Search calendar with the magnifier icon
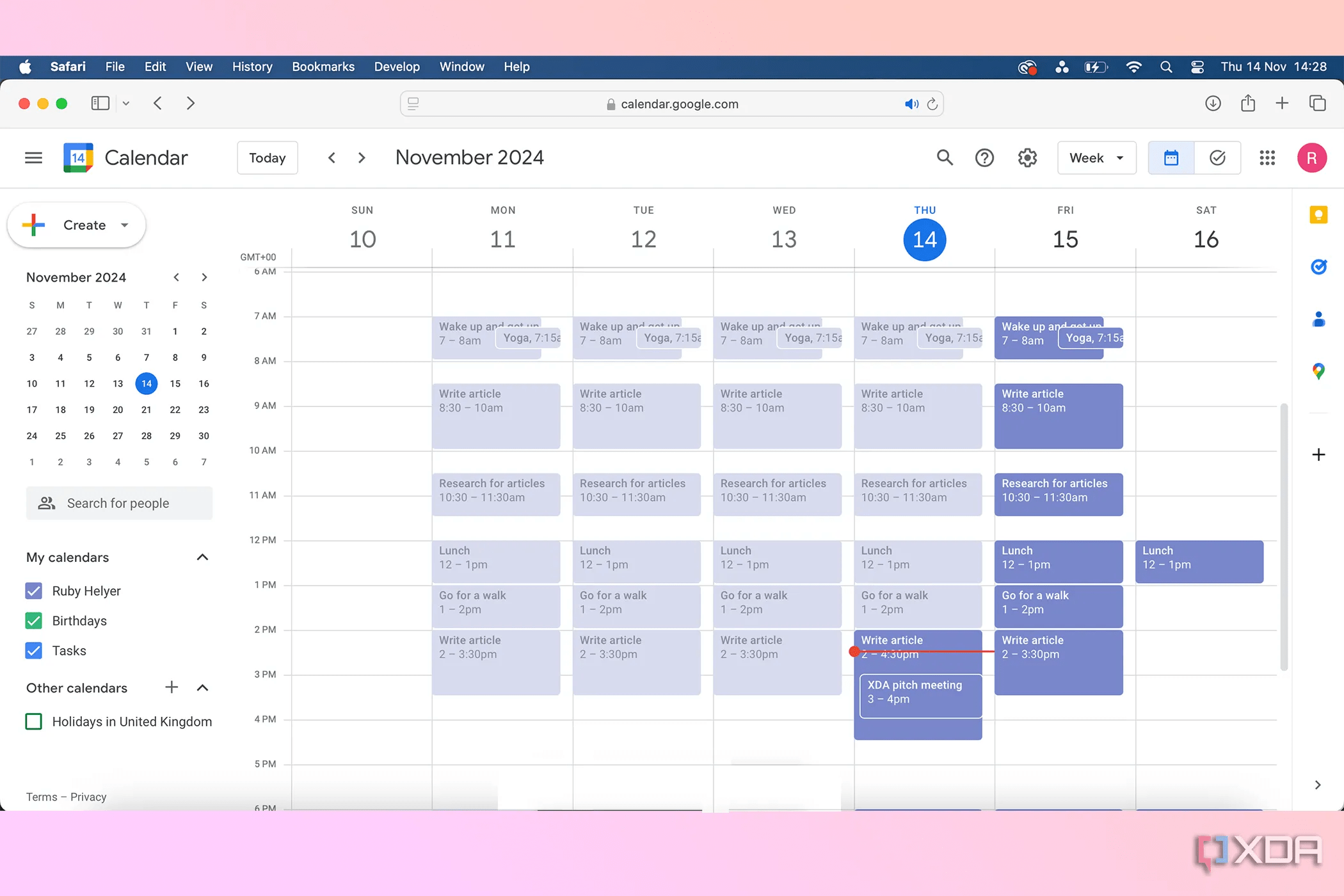1344x896 pixels. click(945, 157)
